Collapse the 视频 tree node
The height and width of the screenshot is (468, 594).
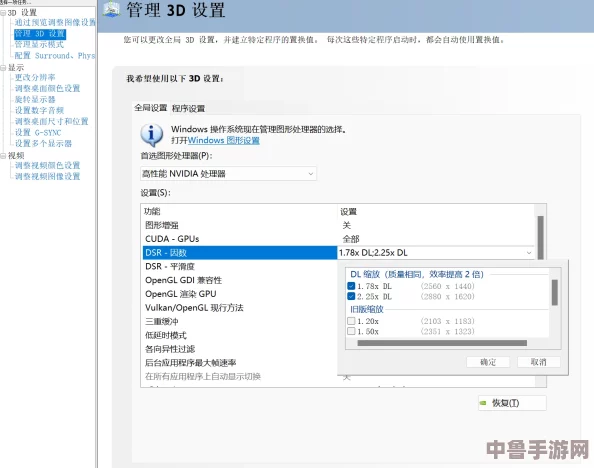tap(3, 156)
